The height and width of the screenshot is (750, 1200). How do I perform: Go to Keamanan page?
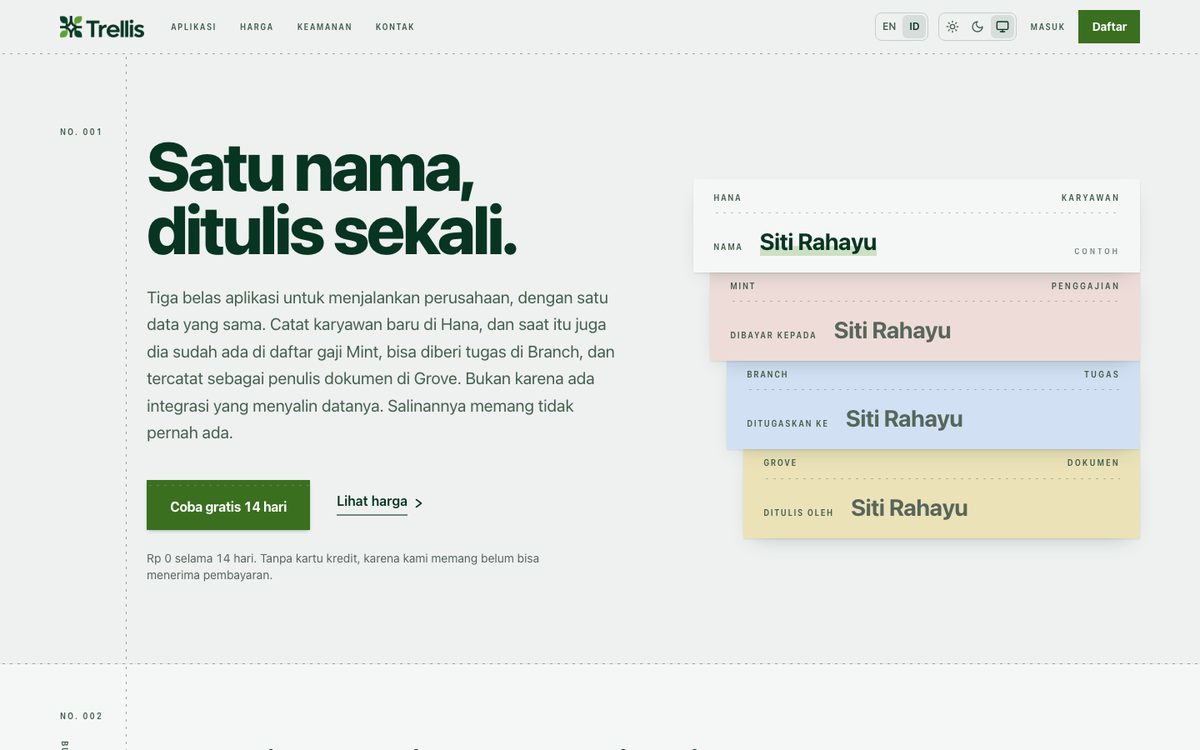coord(325,27)
